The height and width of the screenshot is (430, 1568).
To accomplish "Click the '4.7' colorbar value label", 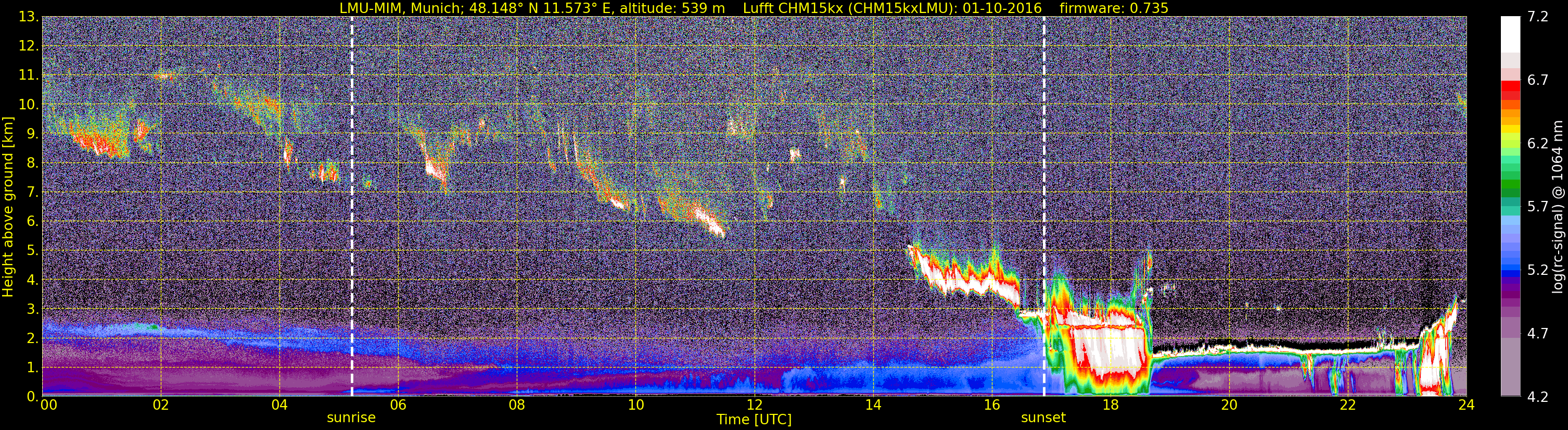I will [x=1538, y=333].
